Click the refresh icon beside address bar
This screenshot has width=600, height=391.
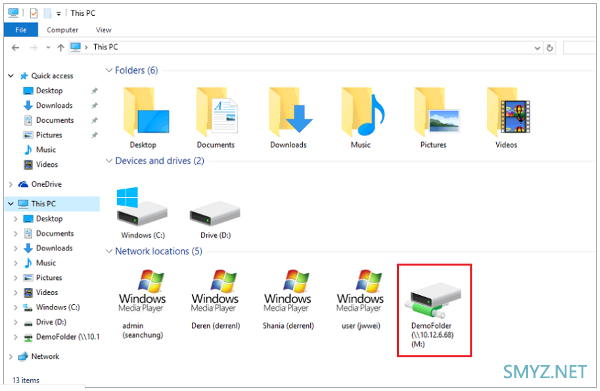tap(550, 48)
